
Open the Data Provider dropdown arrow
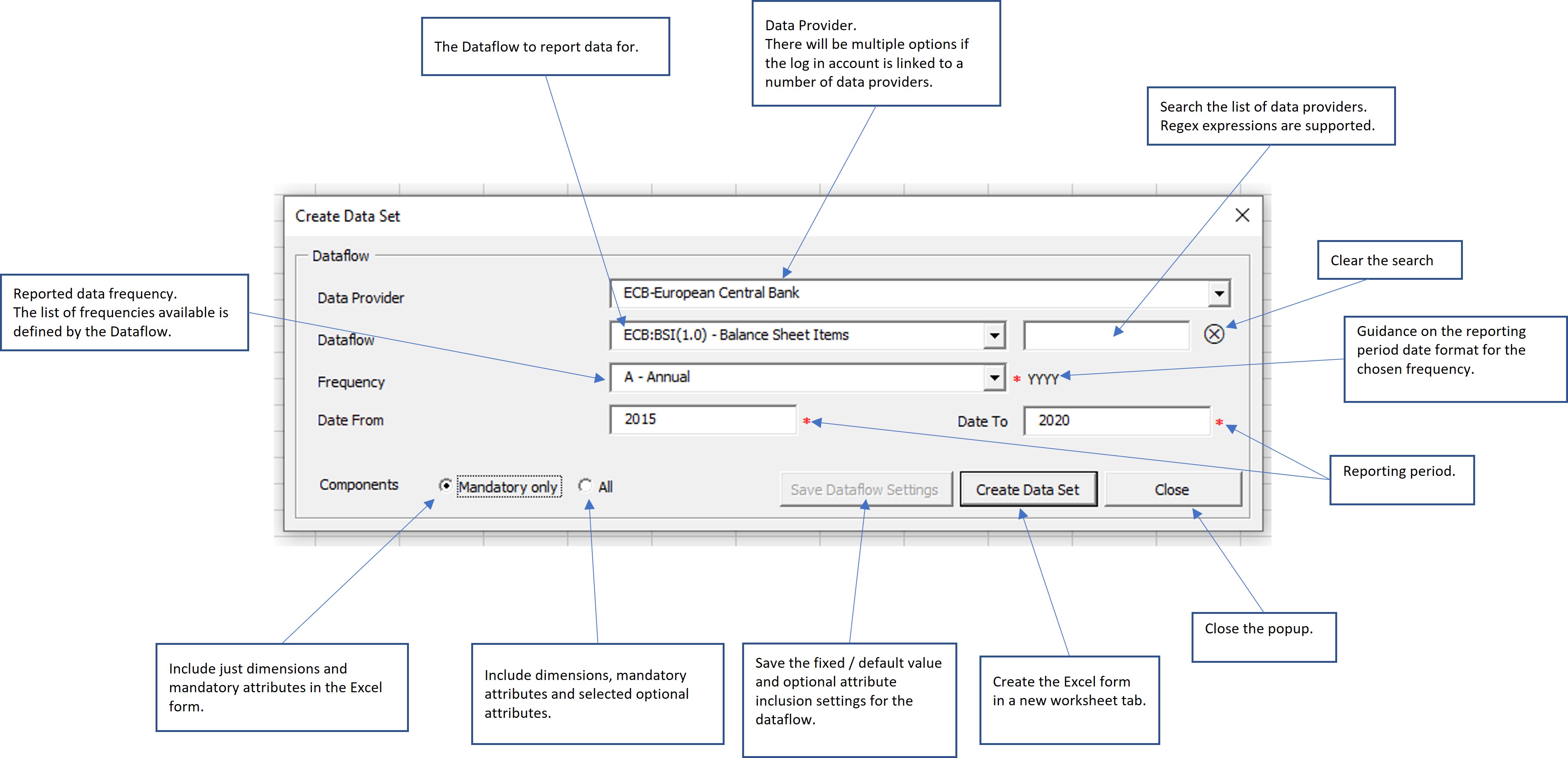coord(1219,294)
